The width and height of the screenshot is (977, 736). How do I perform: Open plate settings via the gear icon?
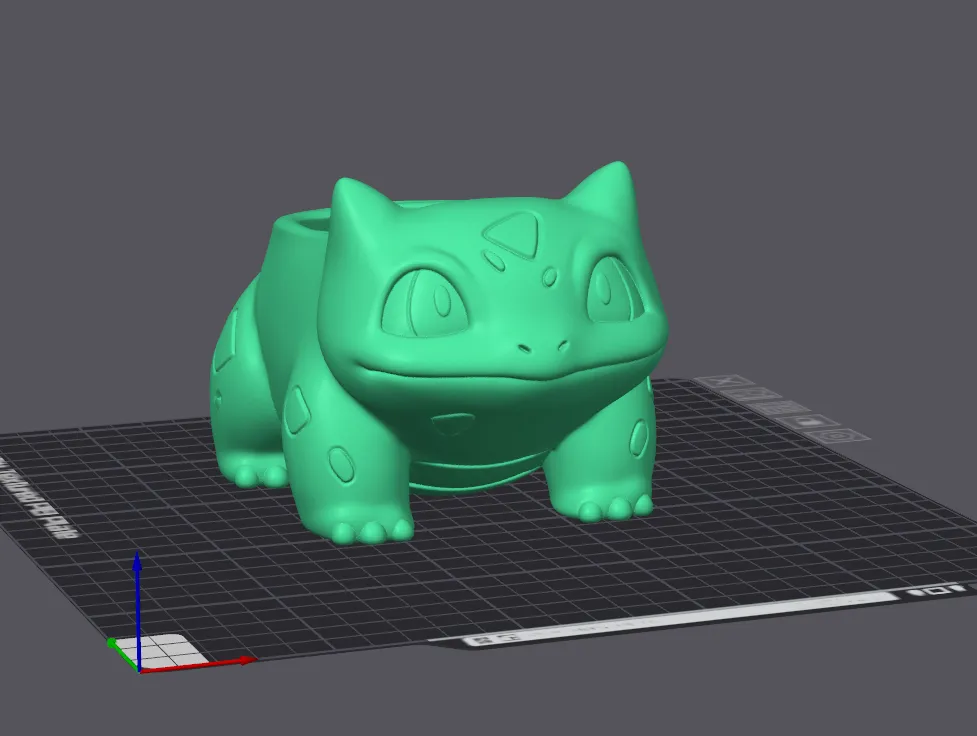pos(838,436)
